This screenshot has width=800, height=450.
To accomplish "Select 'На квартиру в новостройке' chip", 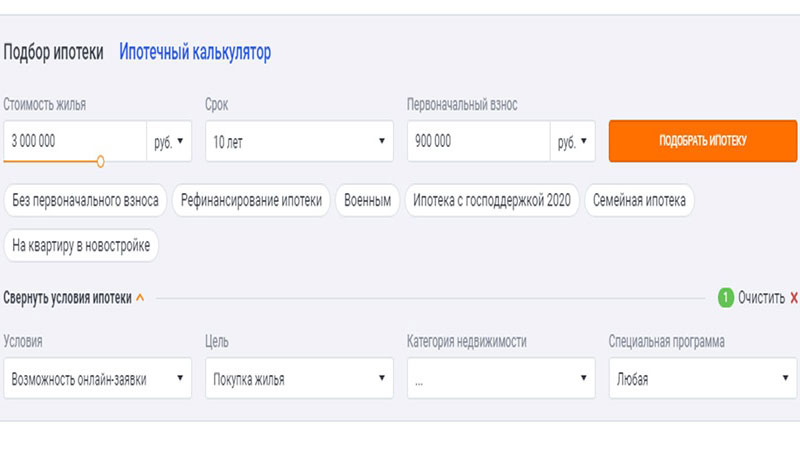I will click(81, 244).
